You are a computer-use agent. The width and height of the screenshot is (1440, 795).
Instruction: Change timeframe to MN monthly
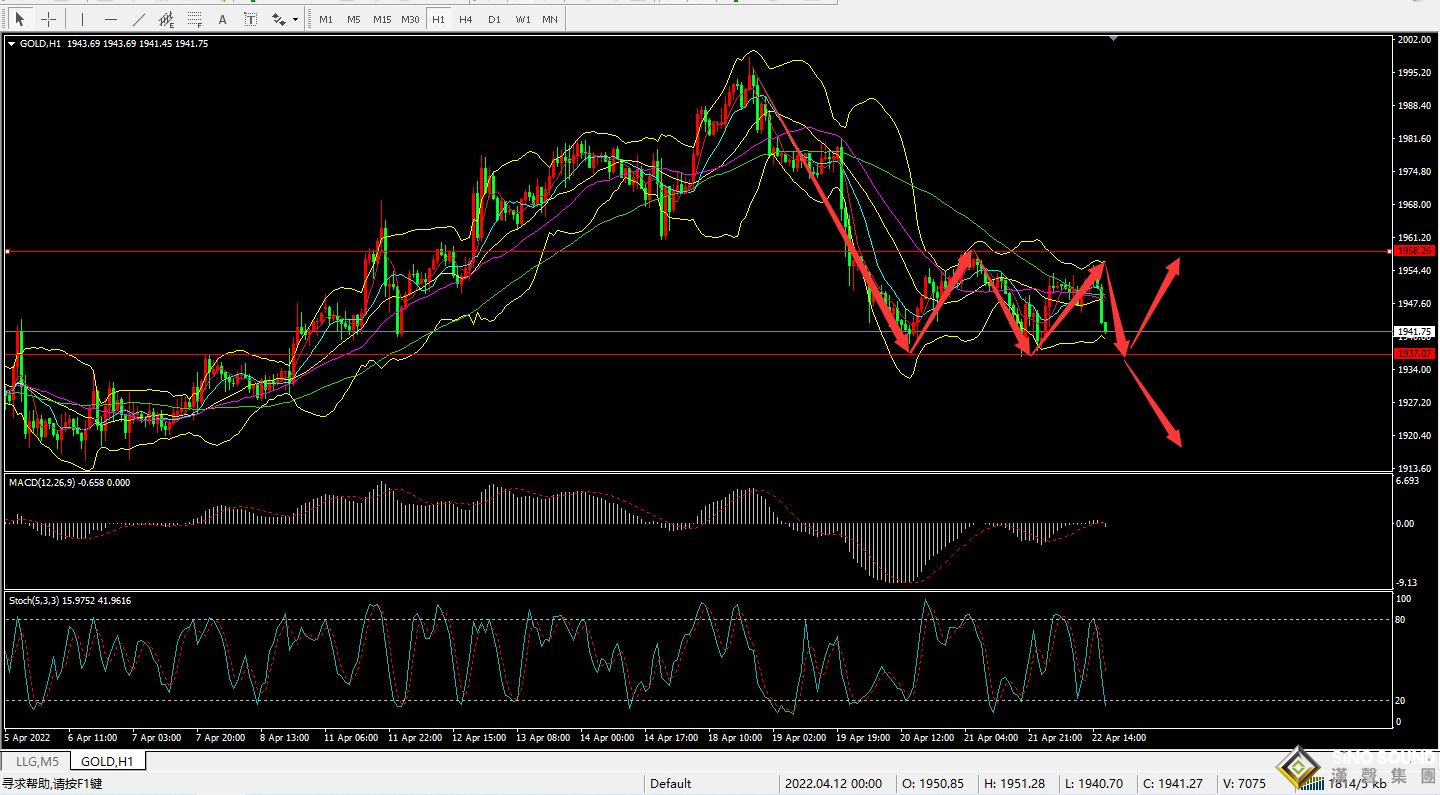point(550,19)
